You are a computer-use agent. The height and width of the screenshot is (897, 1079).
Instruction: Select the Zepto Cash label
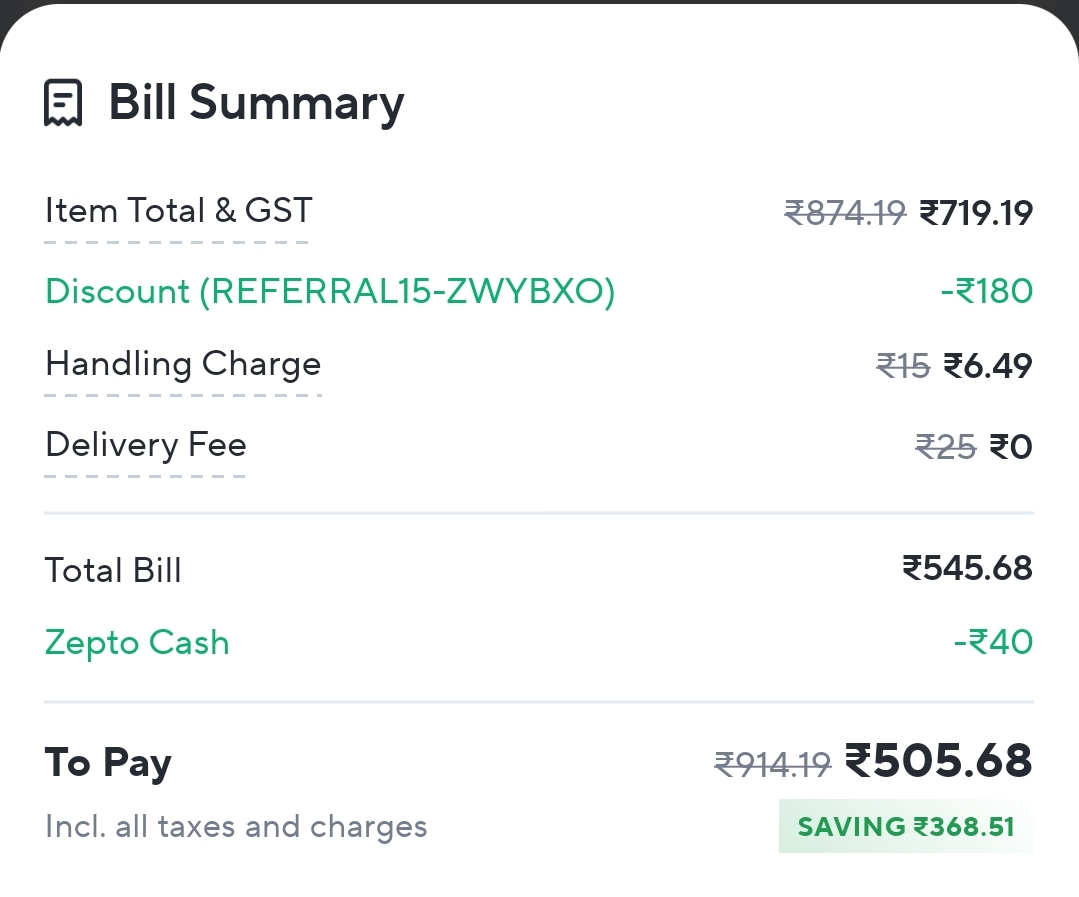click(x=137, y=642)
